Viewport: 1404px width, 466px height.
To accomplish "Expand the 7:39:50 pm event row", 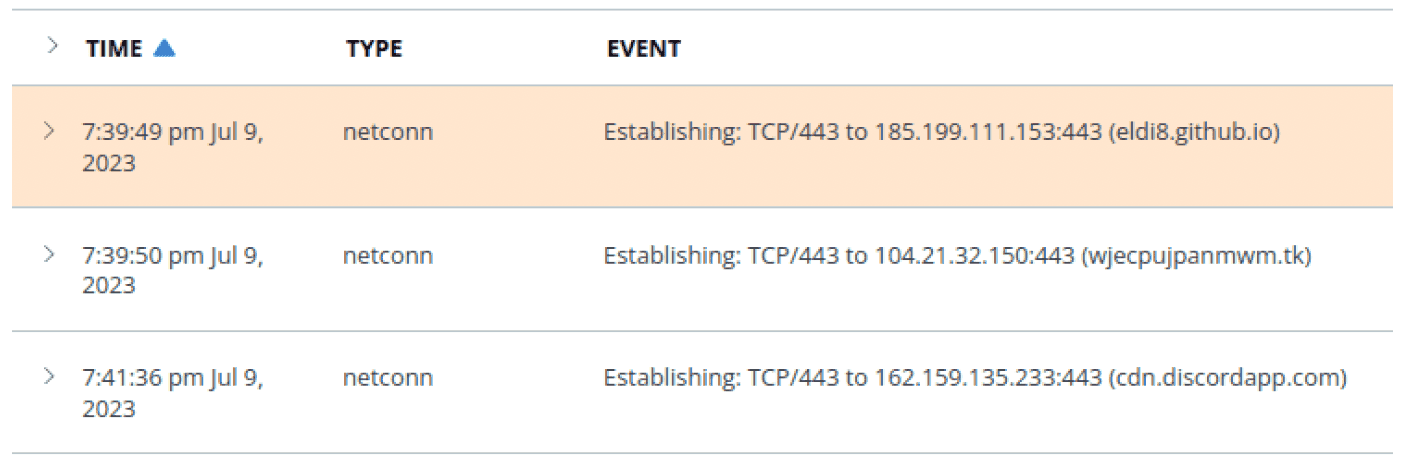I will tap(47, 254).
